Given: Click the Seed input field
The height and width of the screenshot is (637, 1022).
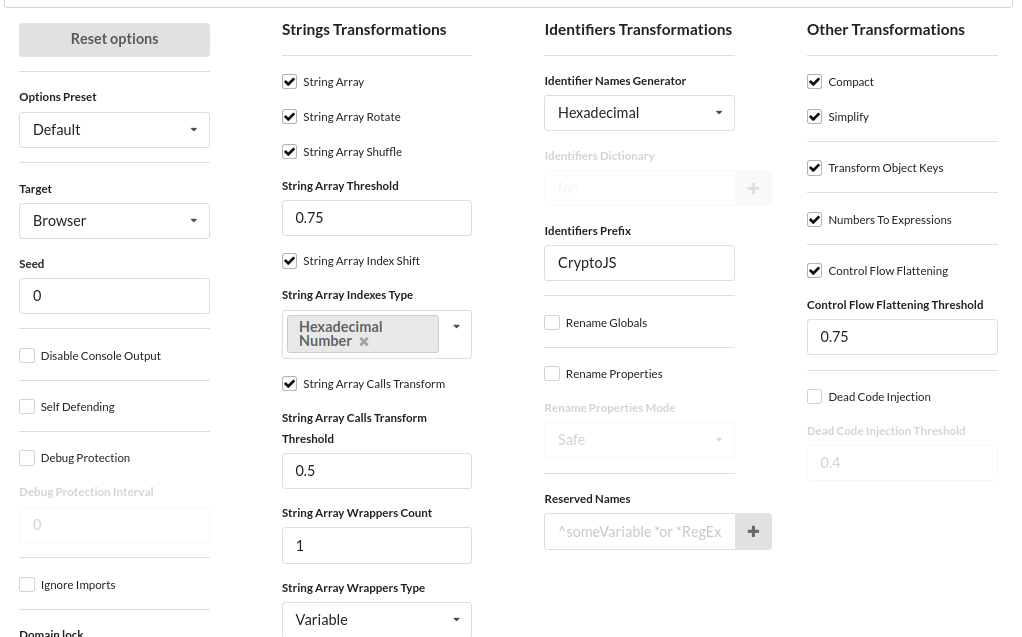Looking at the screenshot, I should (114, 296).
